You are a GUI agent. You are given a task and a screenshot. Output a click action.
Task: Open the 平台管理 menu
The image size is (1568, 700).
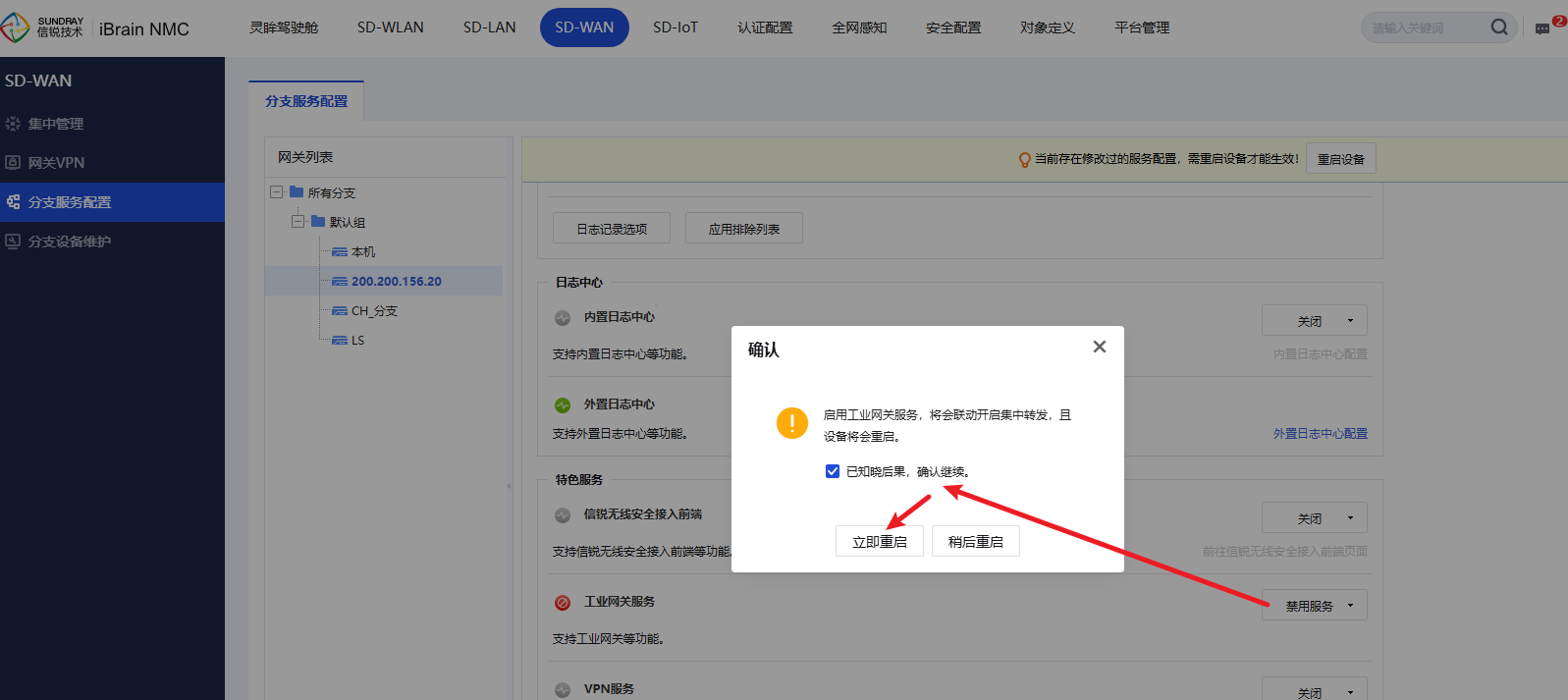(1141, 27)
